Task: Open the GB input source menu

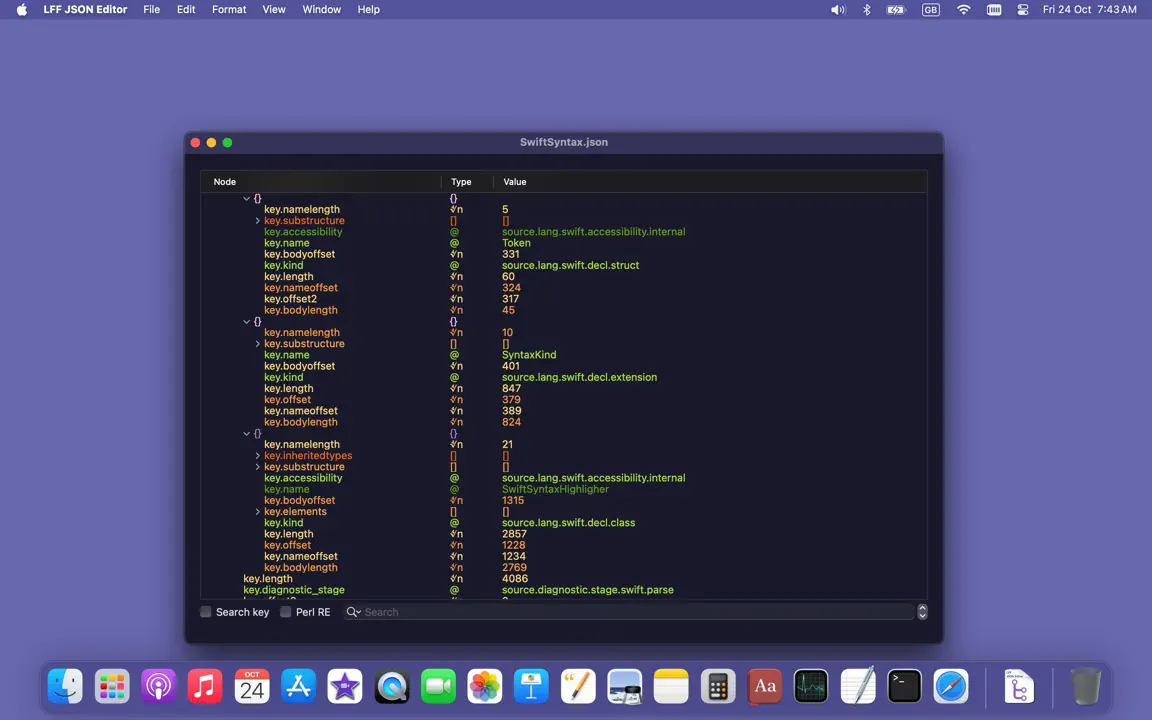Action: [x=931, y=10]
